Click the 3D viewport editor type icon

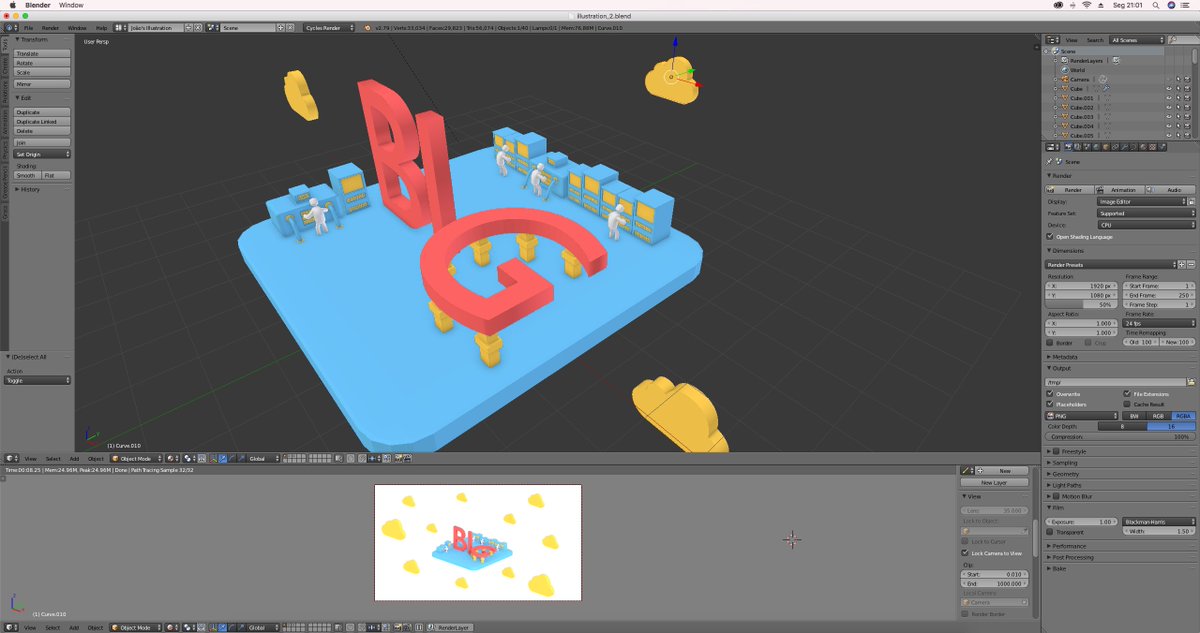10,458
